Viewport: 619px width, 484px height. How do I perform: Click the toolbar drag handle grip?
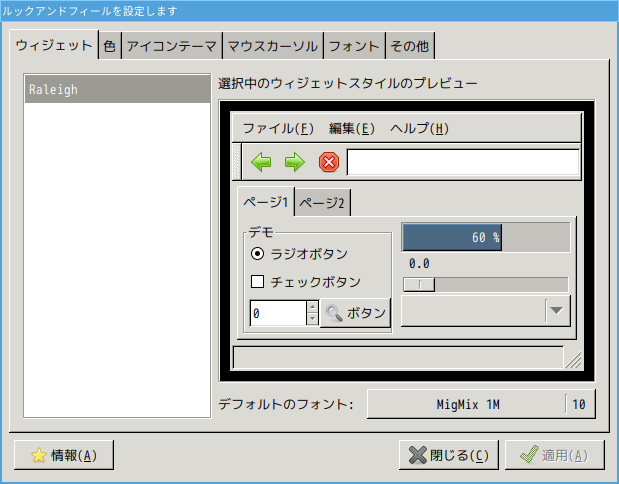click(x=237, y=161)
